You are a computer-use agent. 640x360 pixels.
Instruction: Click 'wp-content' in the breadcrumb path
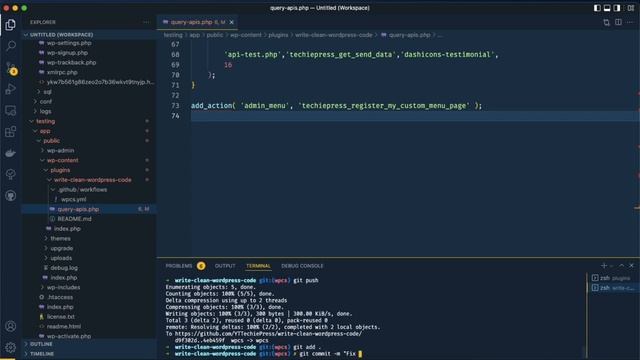[246, 35]
